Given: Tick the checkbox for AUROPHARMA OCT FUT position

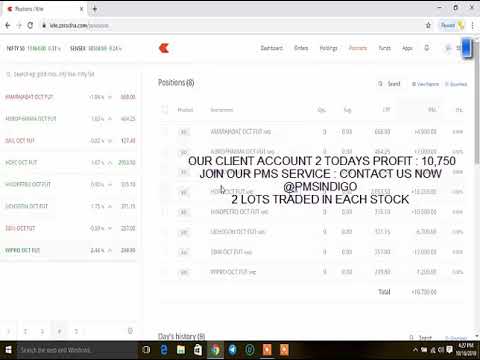Looking at the screenshot, I should (165, 152).
